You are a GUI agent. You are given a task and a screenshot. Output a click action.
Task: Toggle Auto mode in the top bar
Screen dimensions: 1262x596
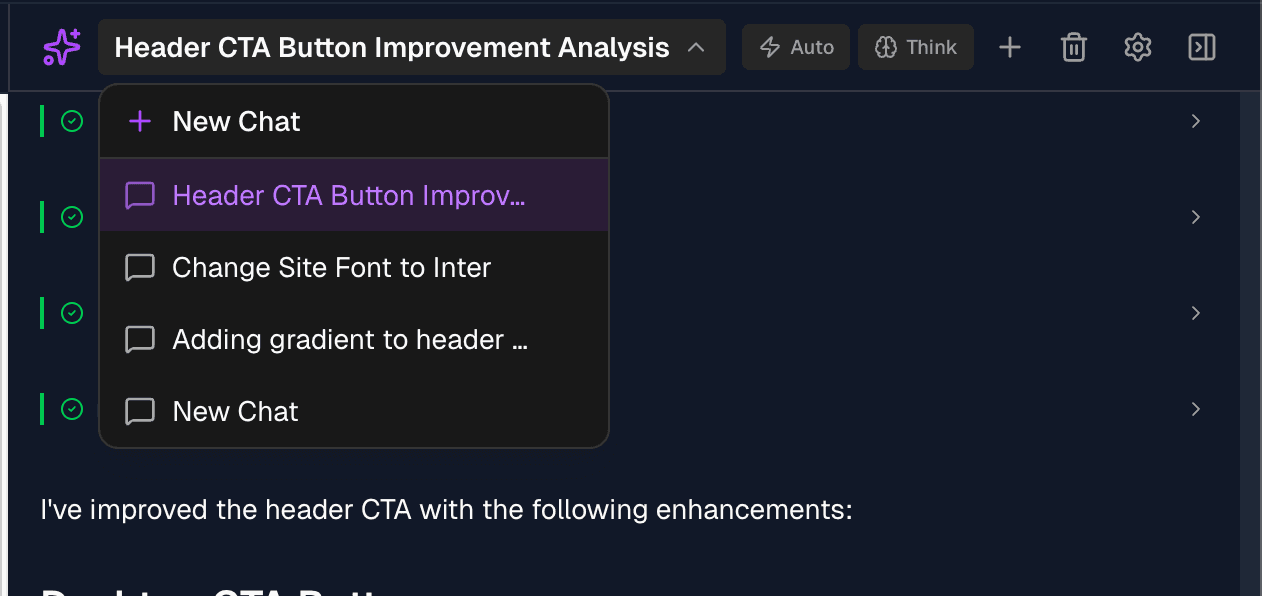[x=796, y=46]
